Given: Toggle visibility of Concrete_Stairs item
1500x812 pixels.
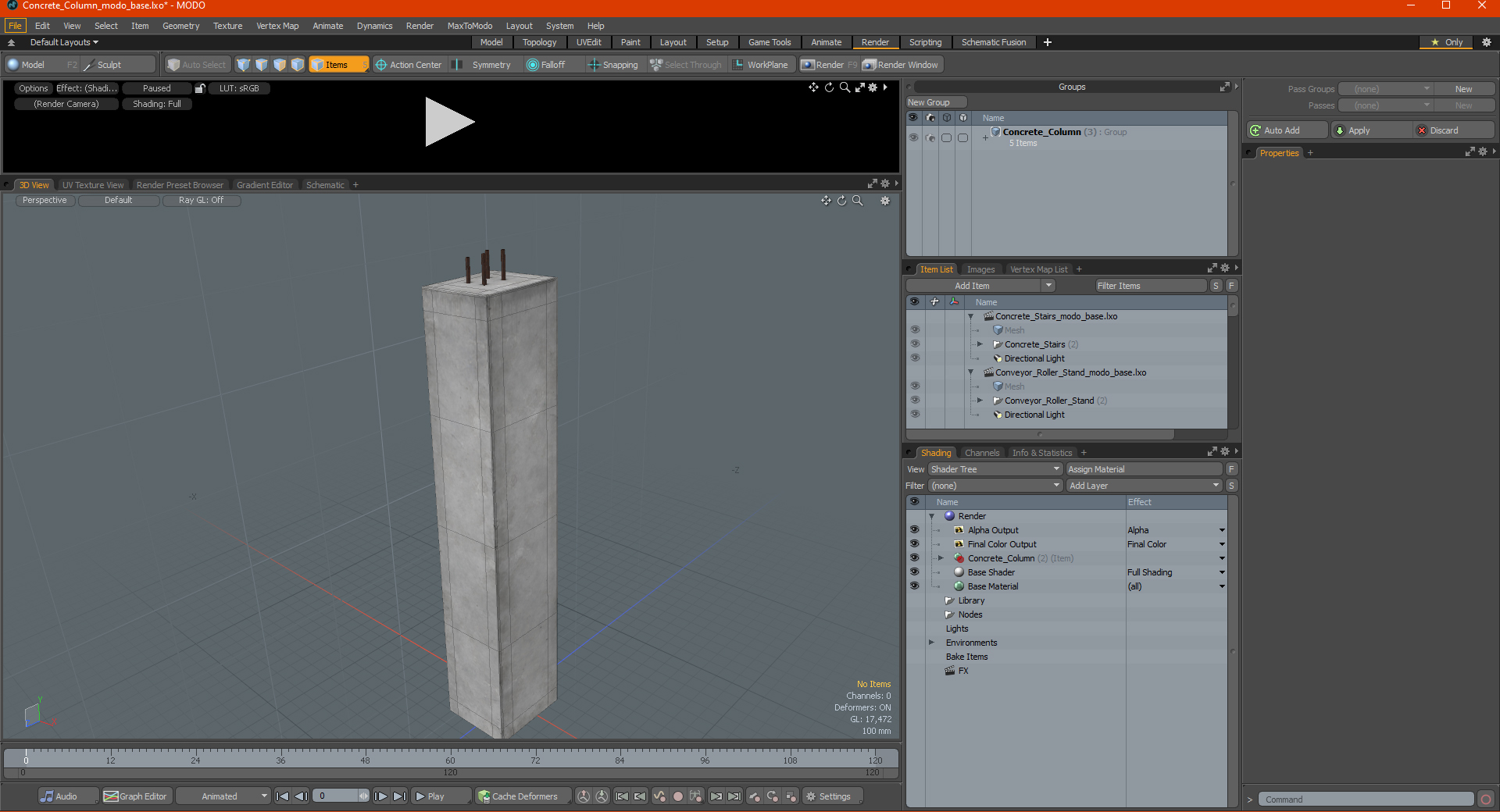Looking at the screenshot, I should click(x=915, y=344).
